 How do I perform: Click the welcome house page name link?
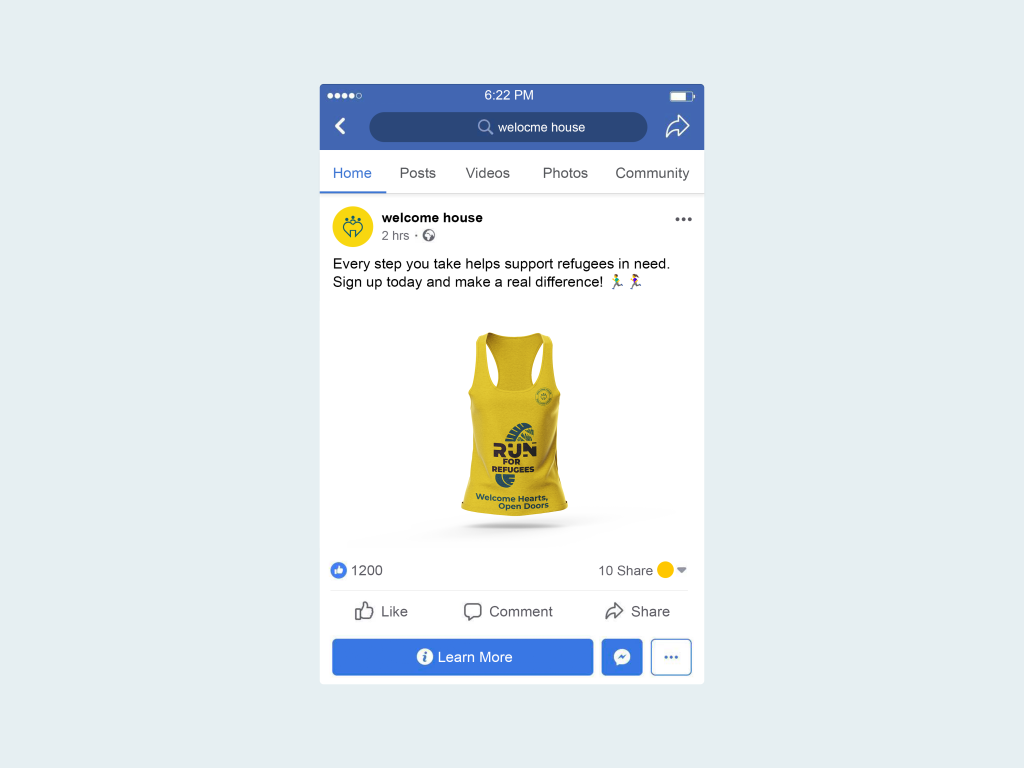click(x=432, y=217)
